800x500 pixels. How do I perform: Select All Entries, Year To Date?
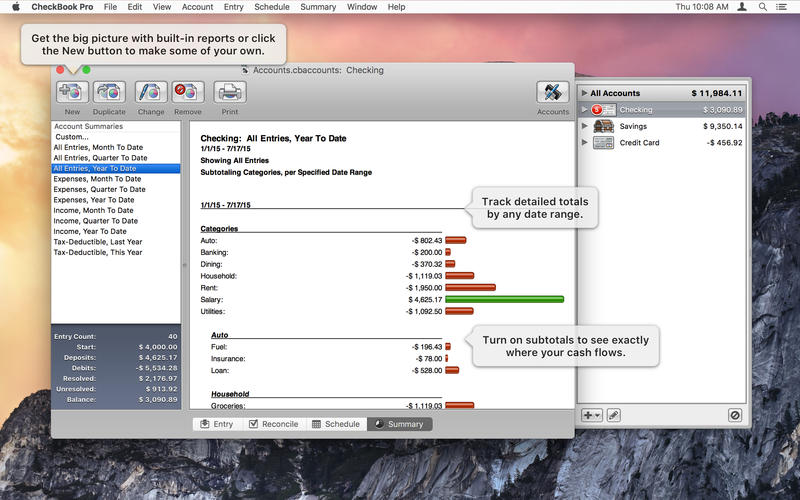116,168
